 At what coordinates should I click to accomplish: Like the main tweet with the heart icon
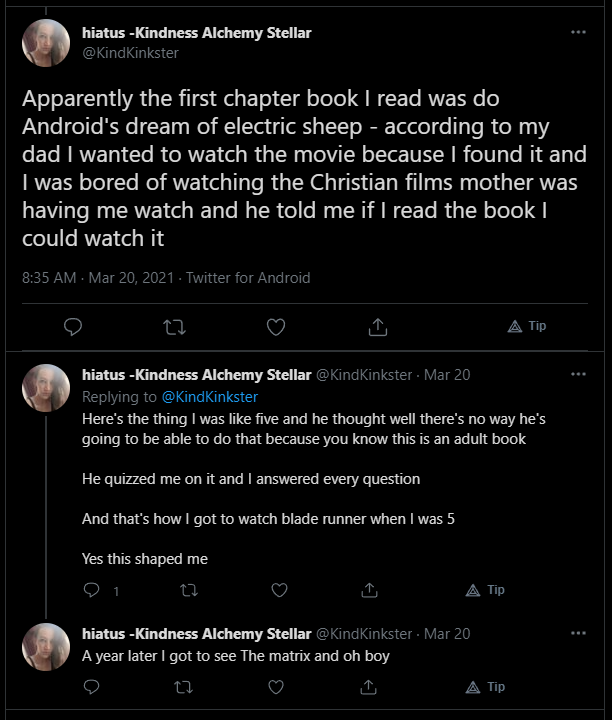click(x=276, y=327)
